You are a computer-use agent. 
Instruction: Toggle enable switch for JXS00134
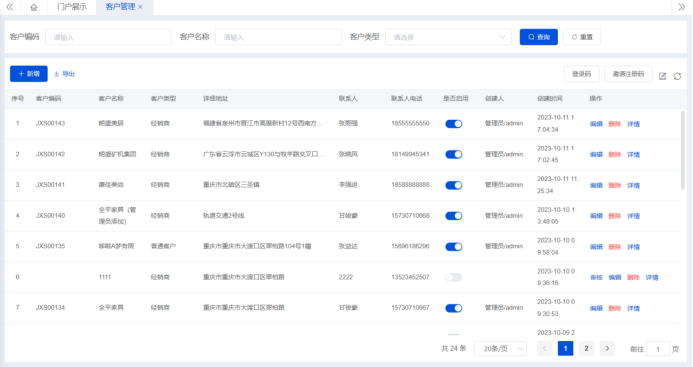click(x=453, y=308)
